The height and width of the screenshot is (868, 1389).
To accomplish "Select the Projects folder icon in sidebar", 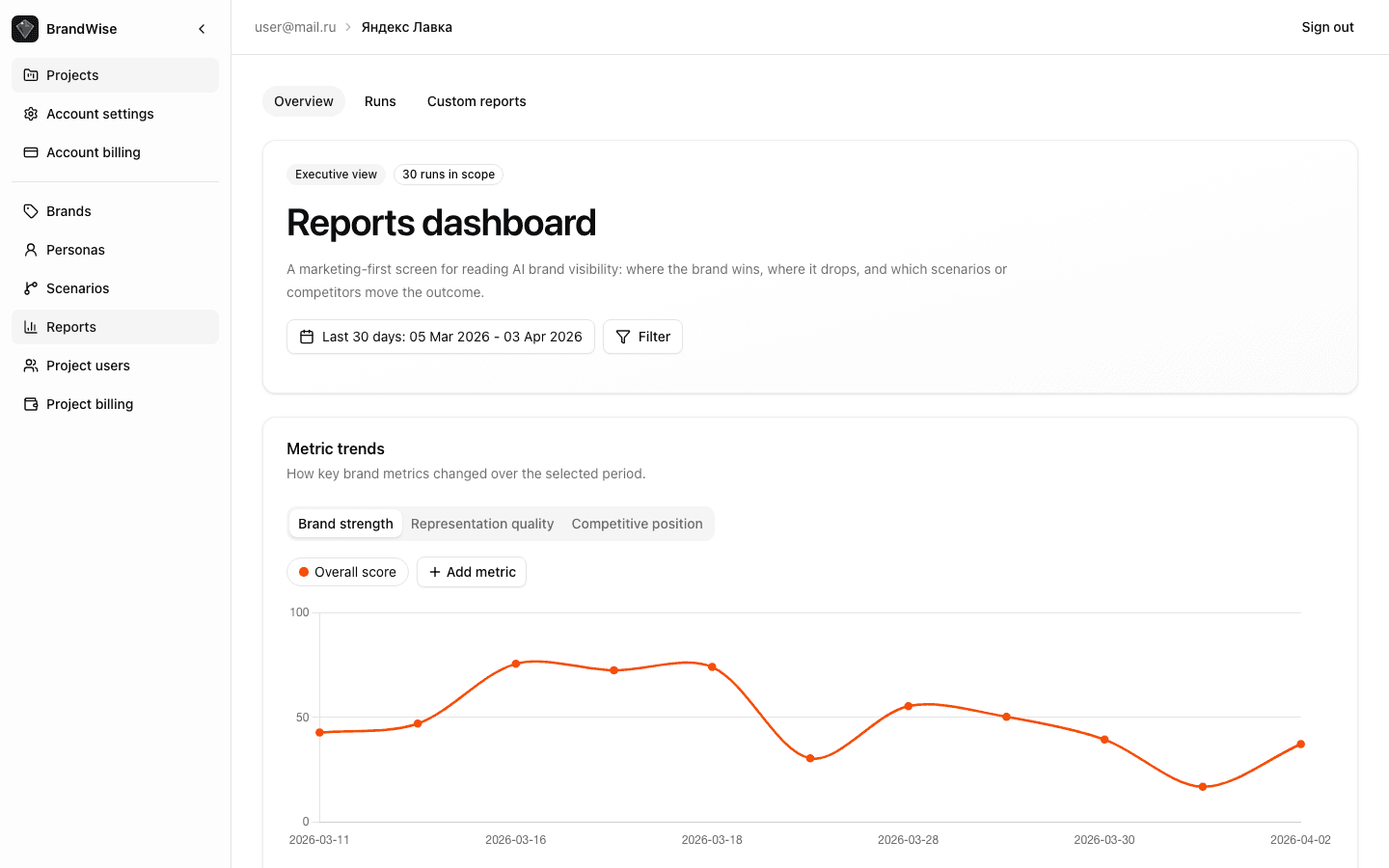I will 32,74.
